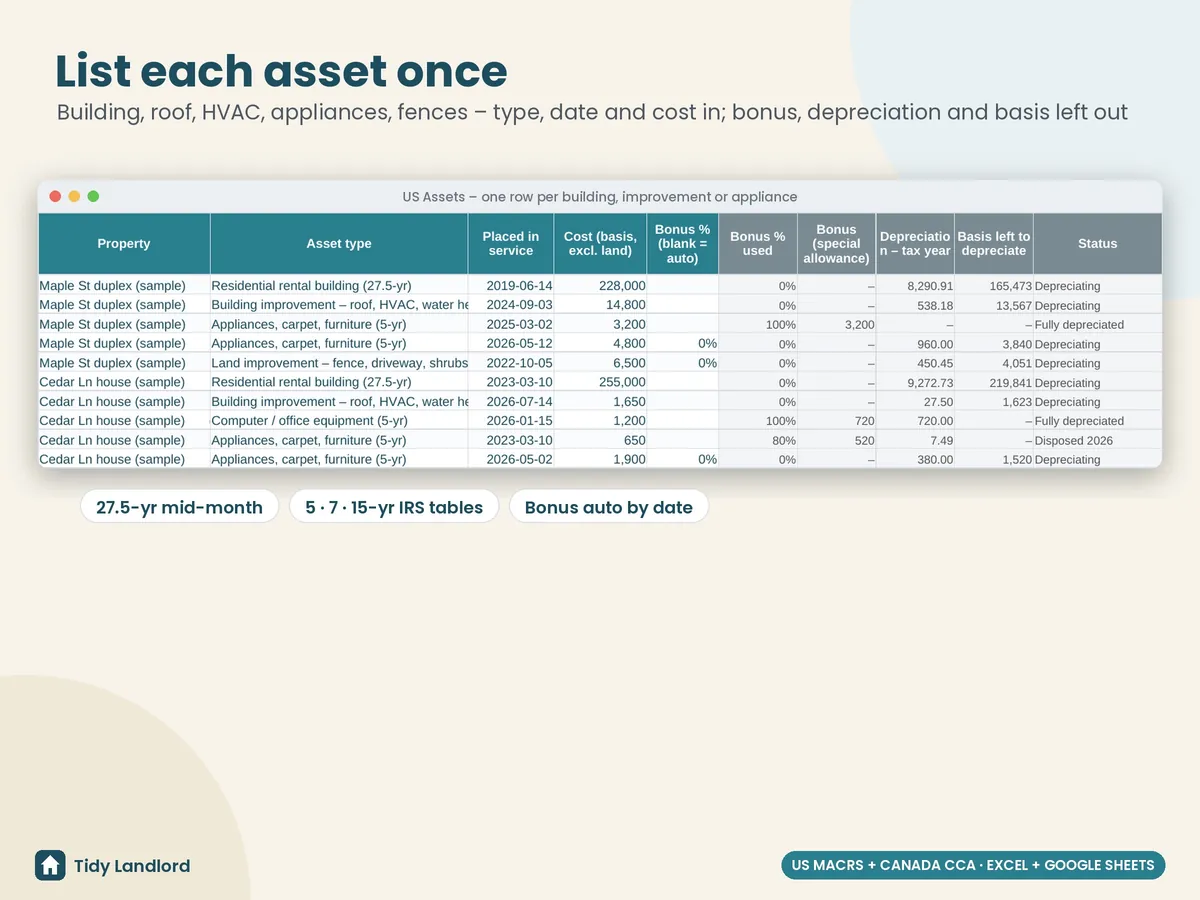Click the 'US MACRS + CANADA CCA · EXCEL + GOOGLE SHEETS' badge

(x=973, y=865)
